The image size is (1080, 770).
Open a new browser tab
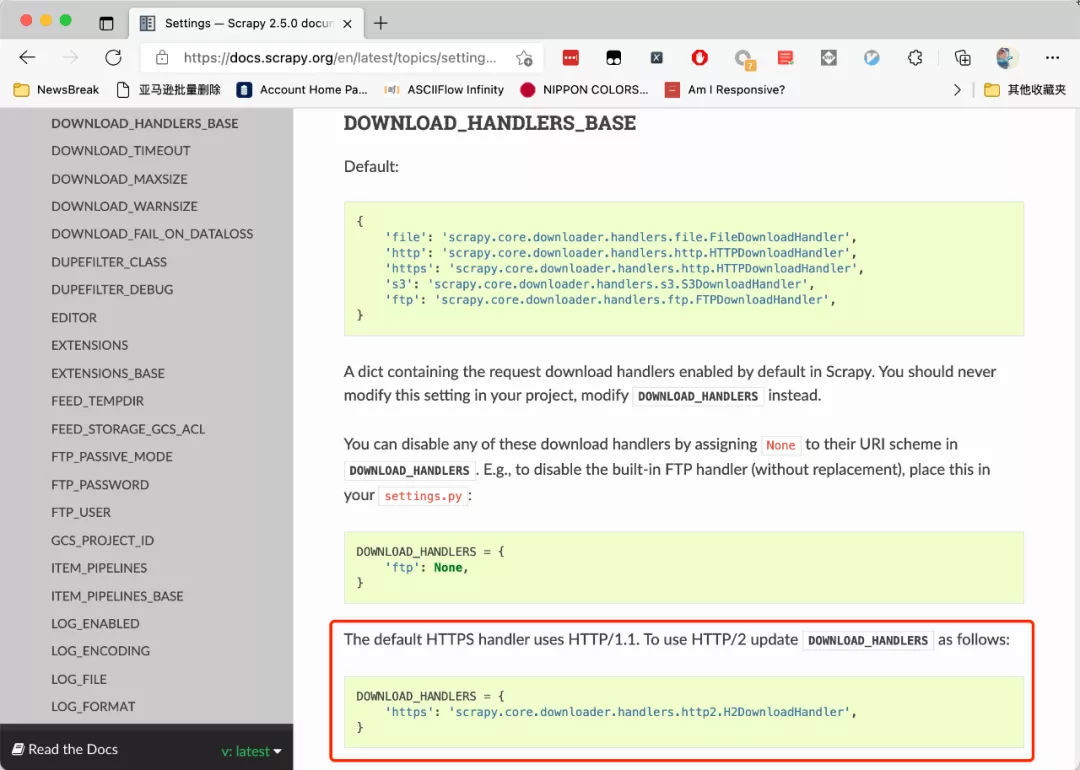click(x=380, y=23)
